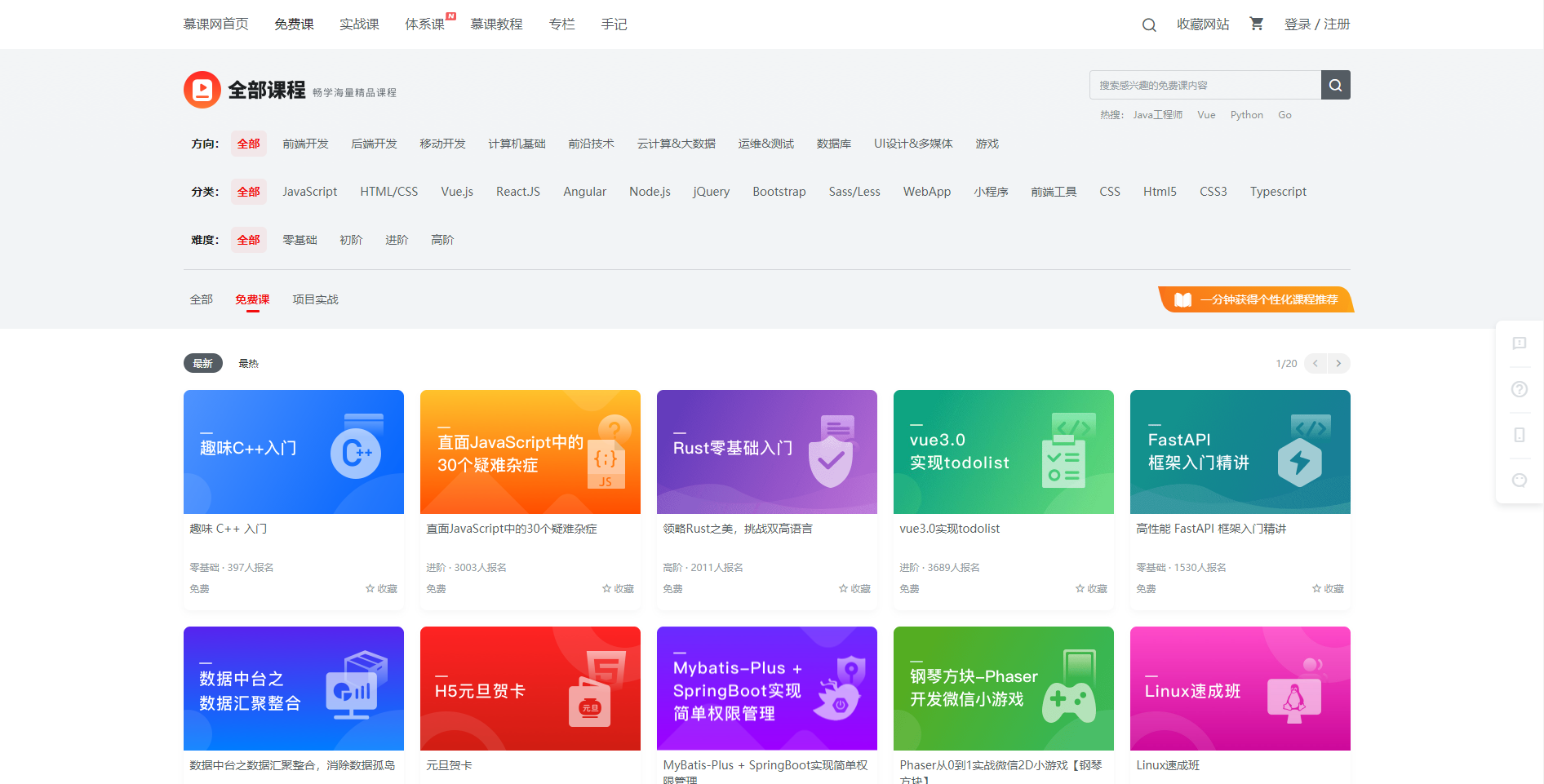Filter direction by 移动开发
1544x784 pixels.
click(442, 144)
